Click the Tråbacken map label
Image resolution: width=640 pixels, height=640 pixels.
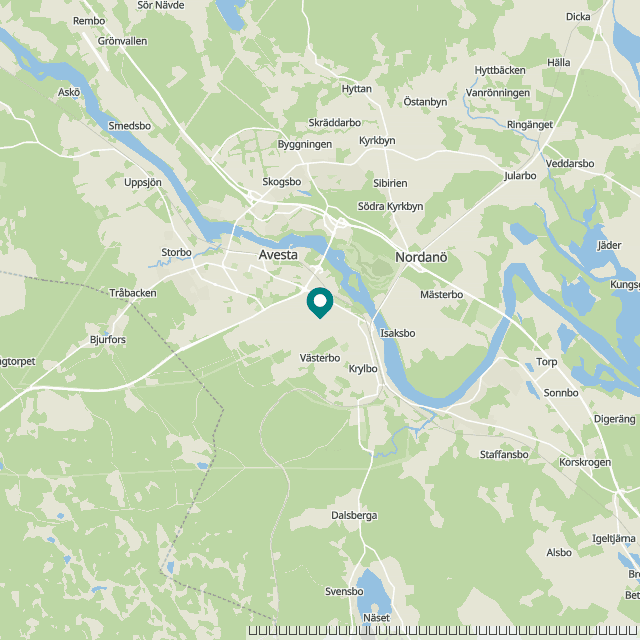point(133,293)
